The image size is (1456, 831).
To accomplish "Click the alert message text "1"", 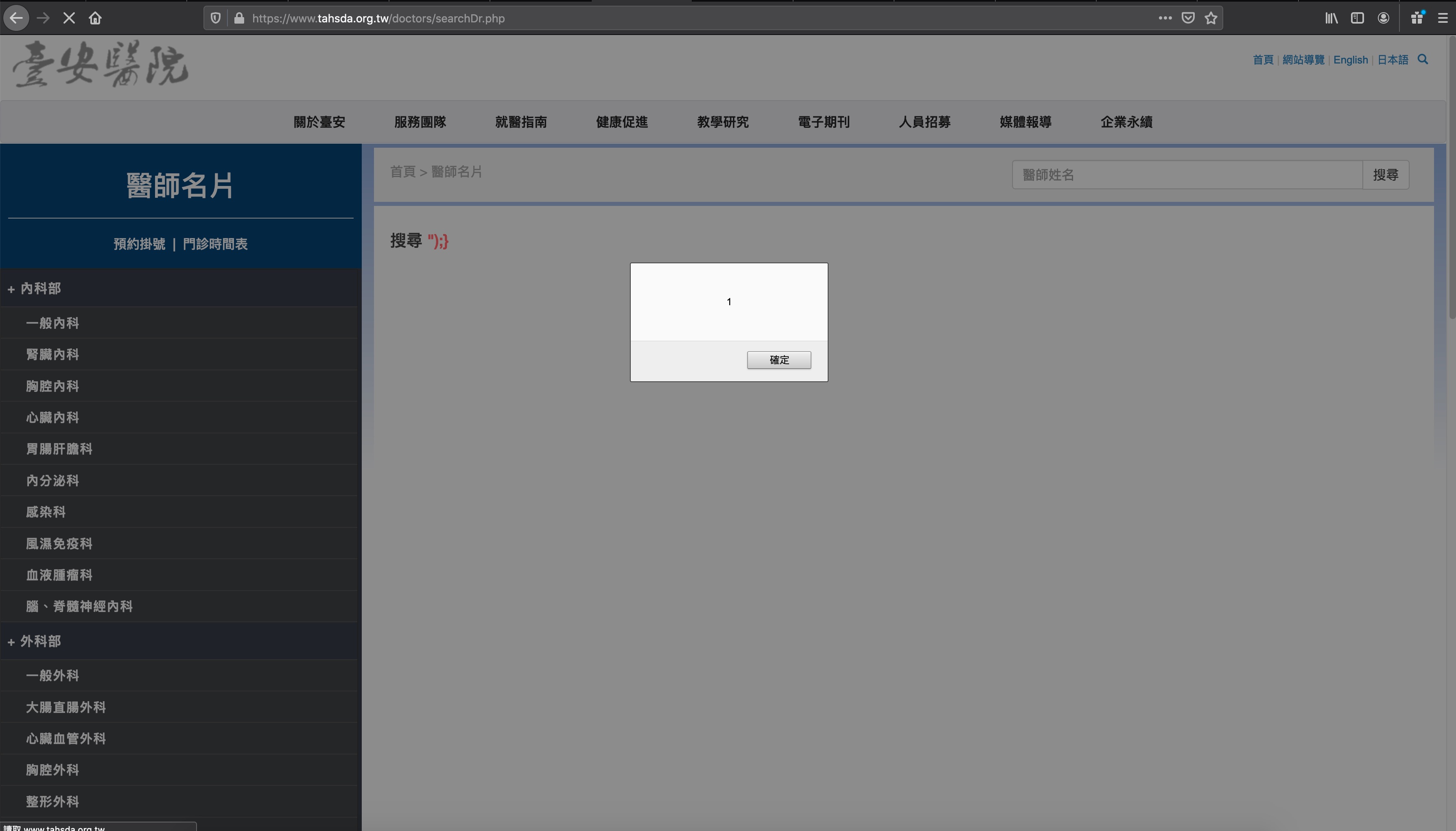I will (x=728, y=302).
